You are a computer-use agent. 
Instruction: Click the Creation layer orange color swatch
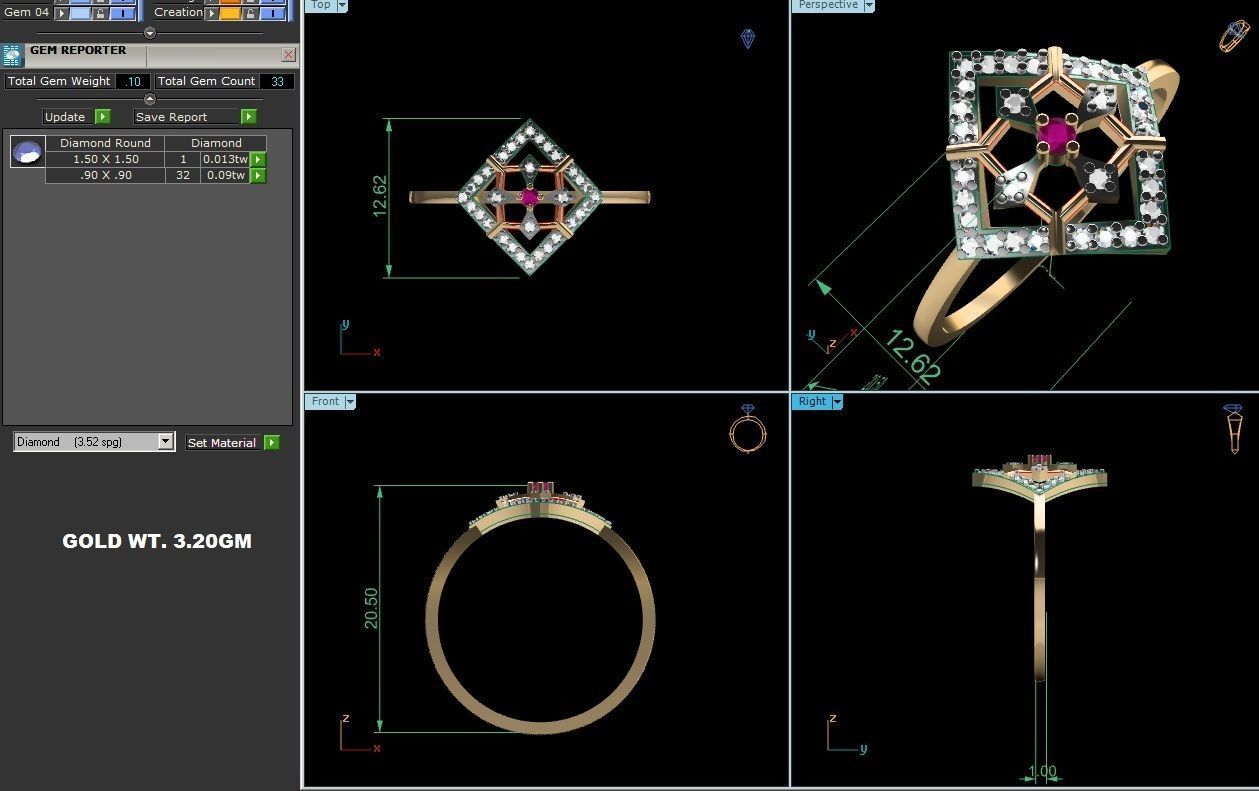coord(230,13)
